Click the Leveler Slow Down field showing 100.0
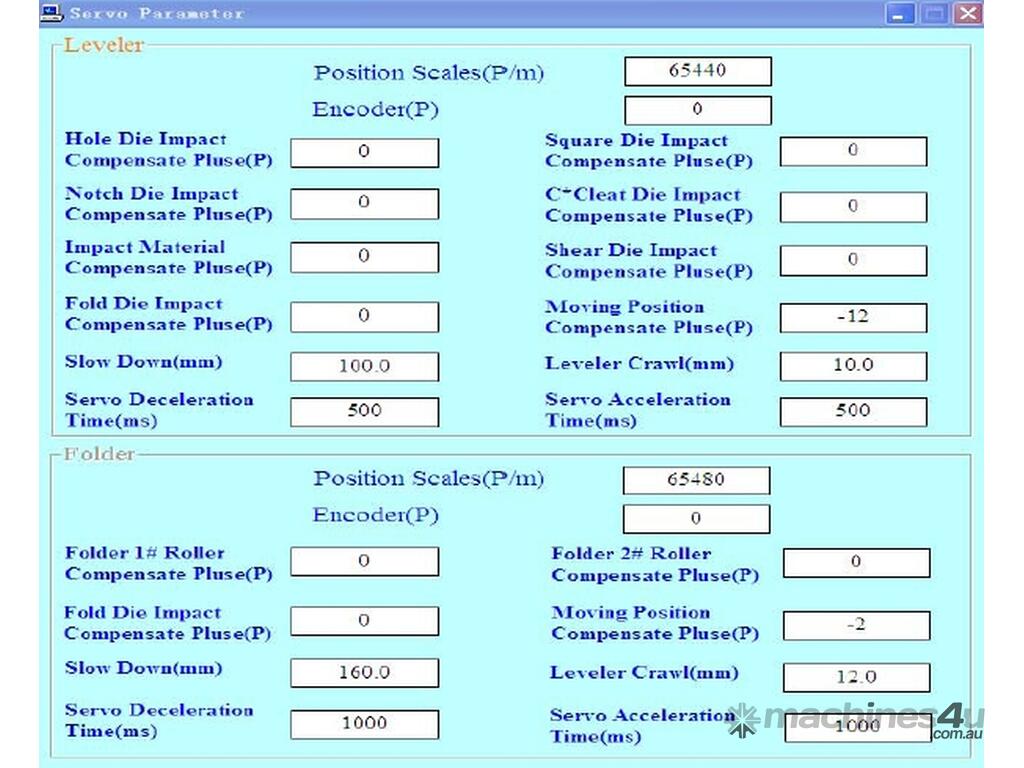 point(364,366)
